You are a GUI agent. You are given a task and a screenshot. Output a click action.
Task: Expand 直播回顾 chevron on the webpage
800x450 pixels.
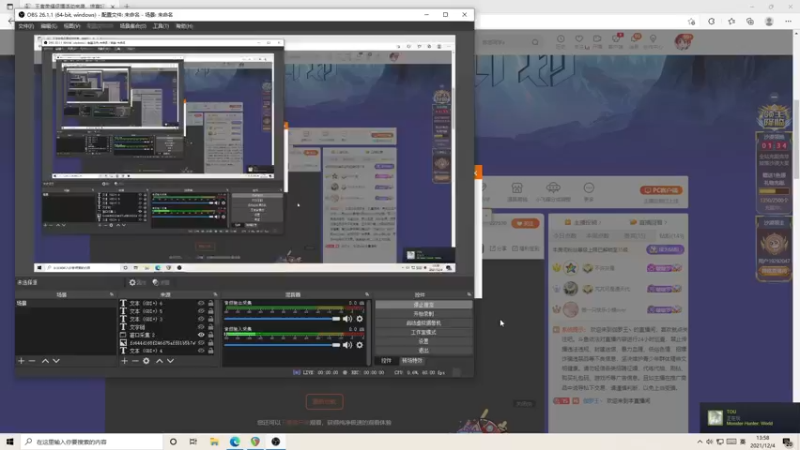coord(665,222)
